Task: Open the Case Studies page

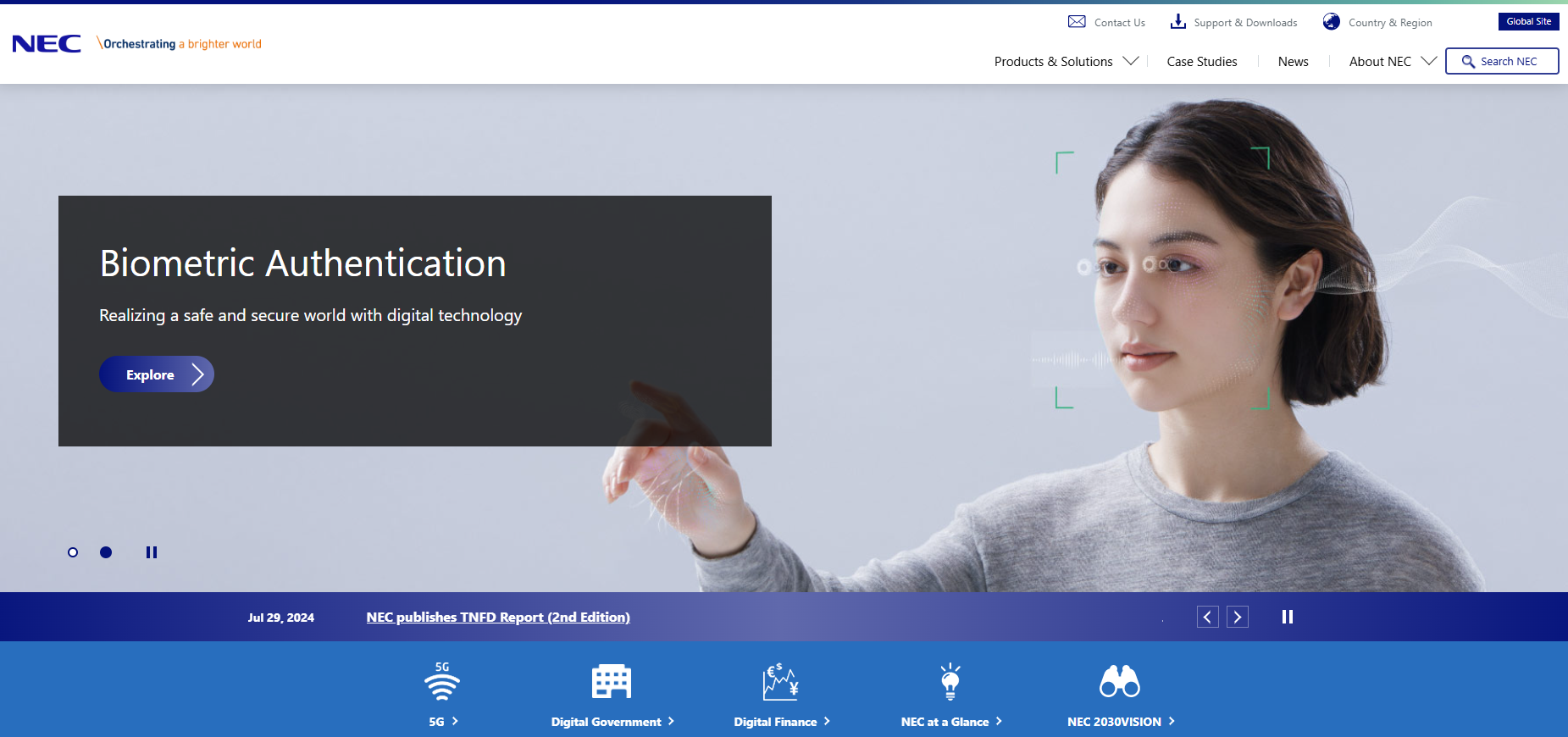Action: click(x=1202, y=62)
